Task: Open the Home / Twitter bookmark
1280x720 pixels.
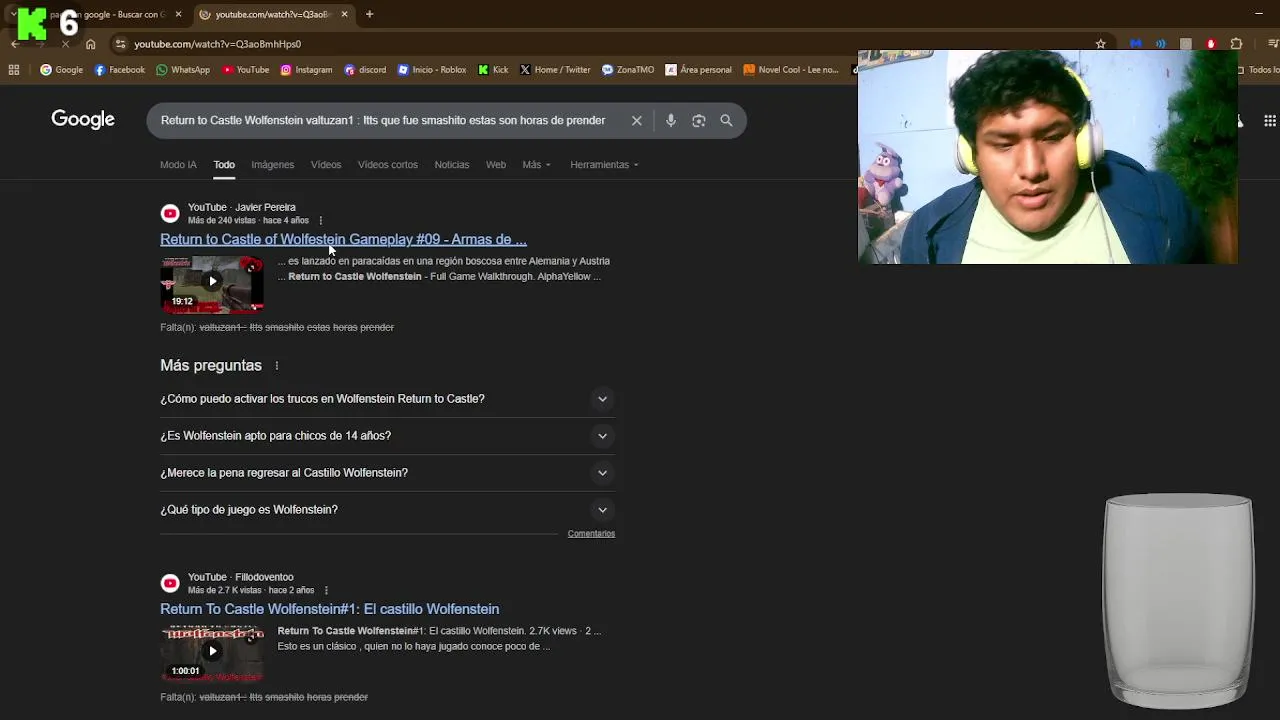Action: click(555, 70)
